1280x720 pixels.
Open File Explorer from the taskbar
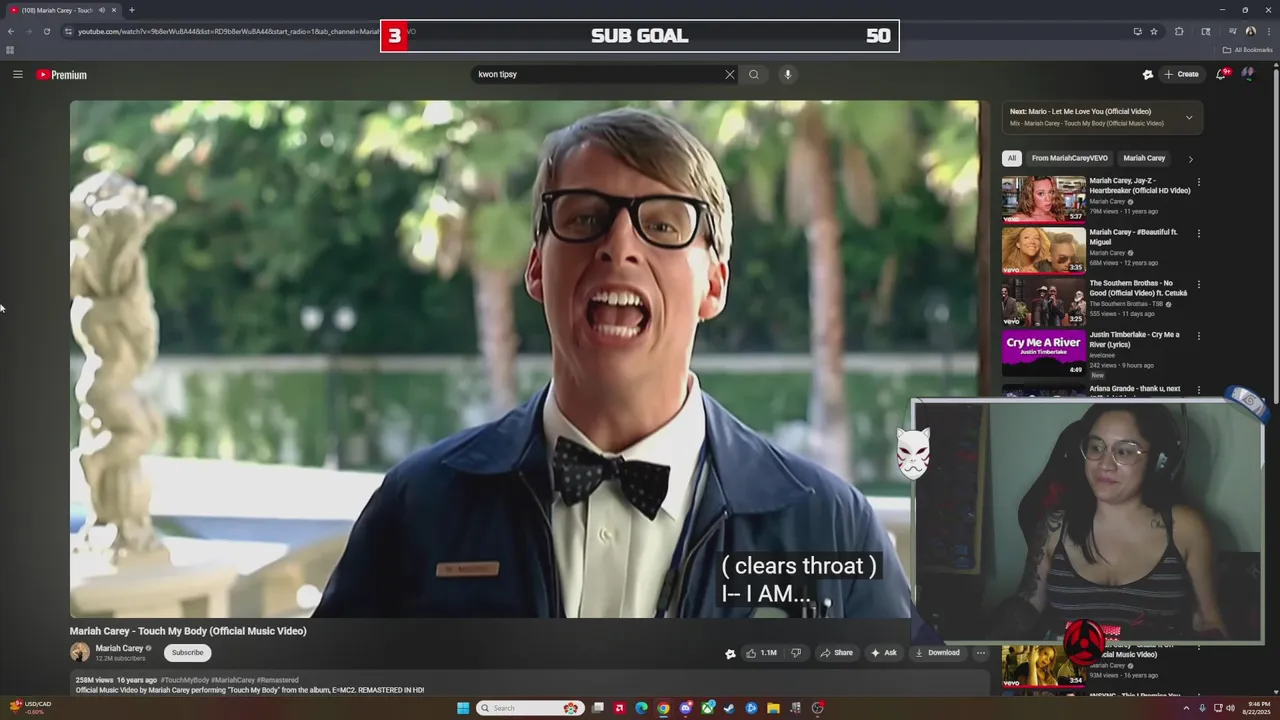click(773, 708)
